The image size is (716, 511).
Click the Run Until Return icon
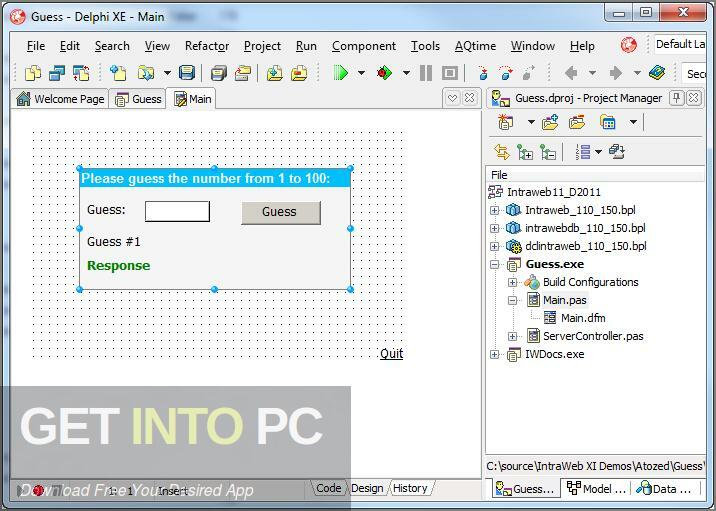pyautogui.click(x=529, y=73)
